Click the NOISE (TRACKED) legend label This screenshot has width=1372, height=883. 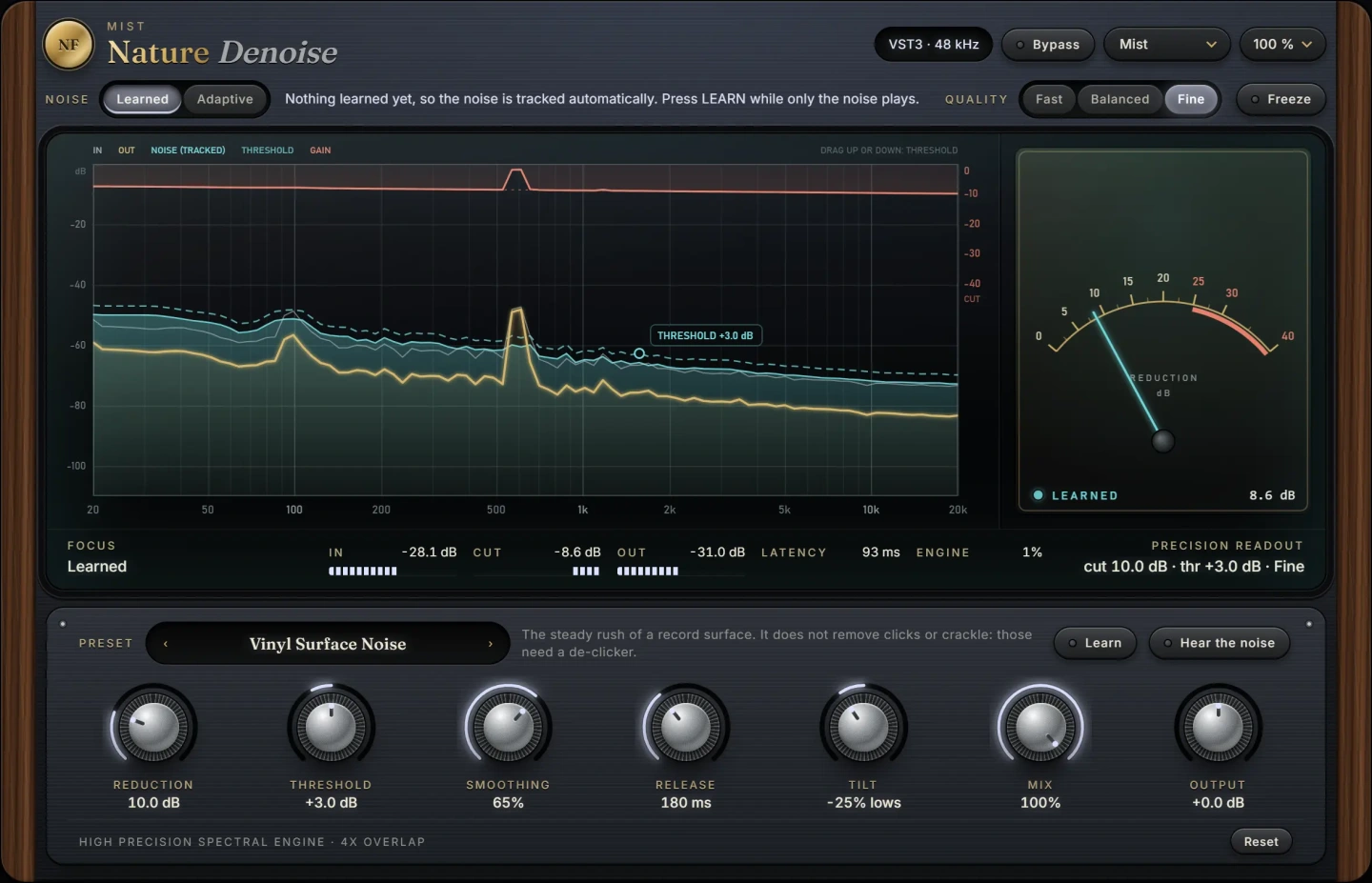188,151
